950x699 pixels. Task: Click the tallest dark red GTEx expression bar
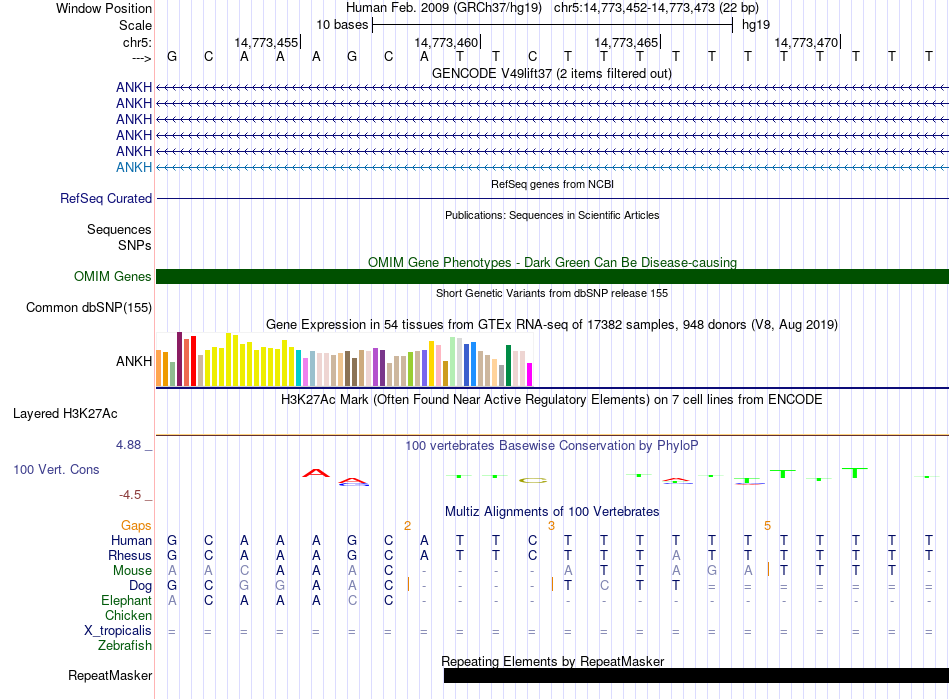tap(179, 359)
